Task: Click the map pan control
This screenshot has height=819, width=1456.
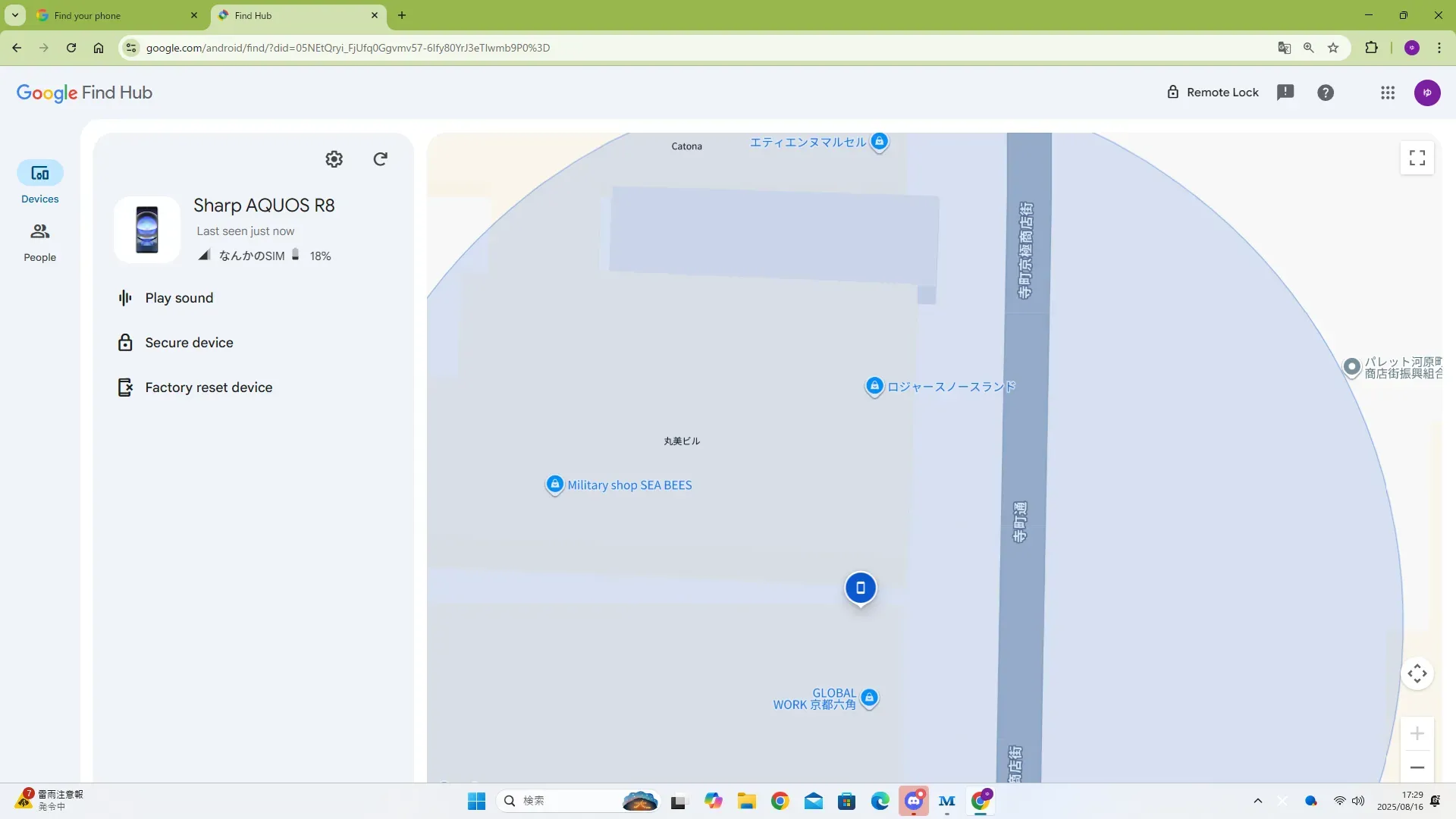Action: 1417,673
